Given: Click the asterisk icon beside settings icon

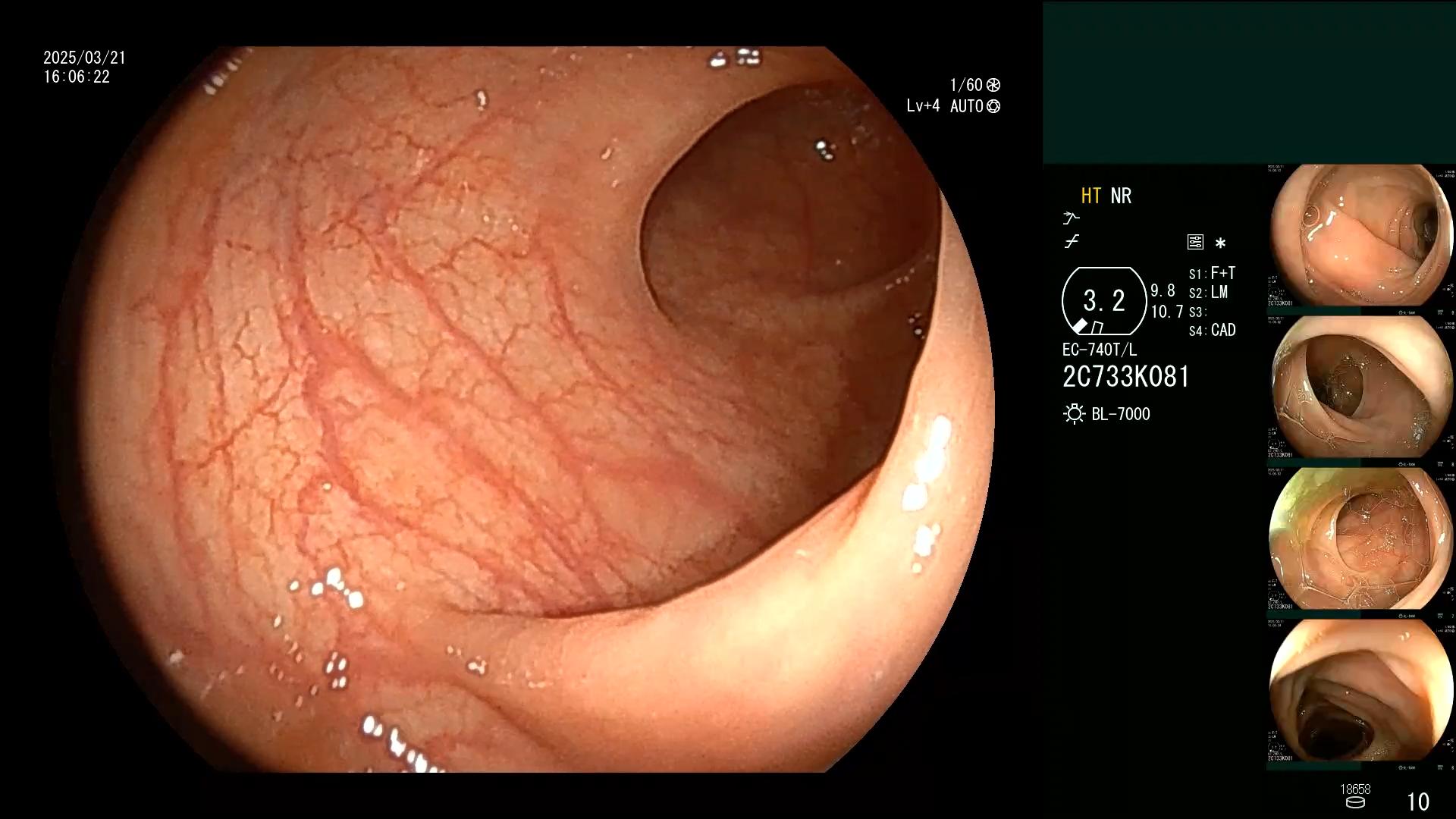Looking at the screenshot, I should pos(1220,243).
